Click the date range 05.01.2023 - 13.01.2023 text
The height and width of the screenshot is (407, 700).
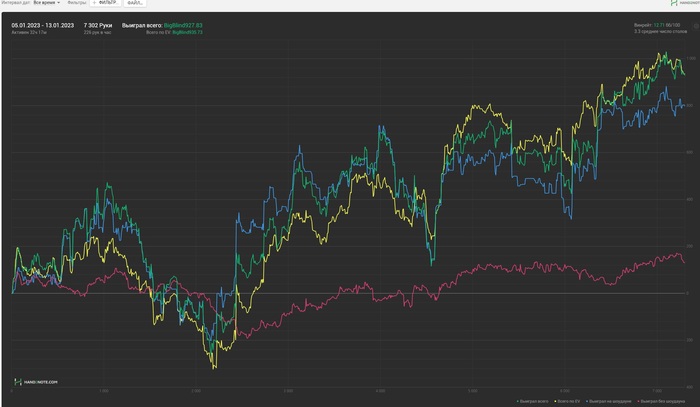(43, 25)
